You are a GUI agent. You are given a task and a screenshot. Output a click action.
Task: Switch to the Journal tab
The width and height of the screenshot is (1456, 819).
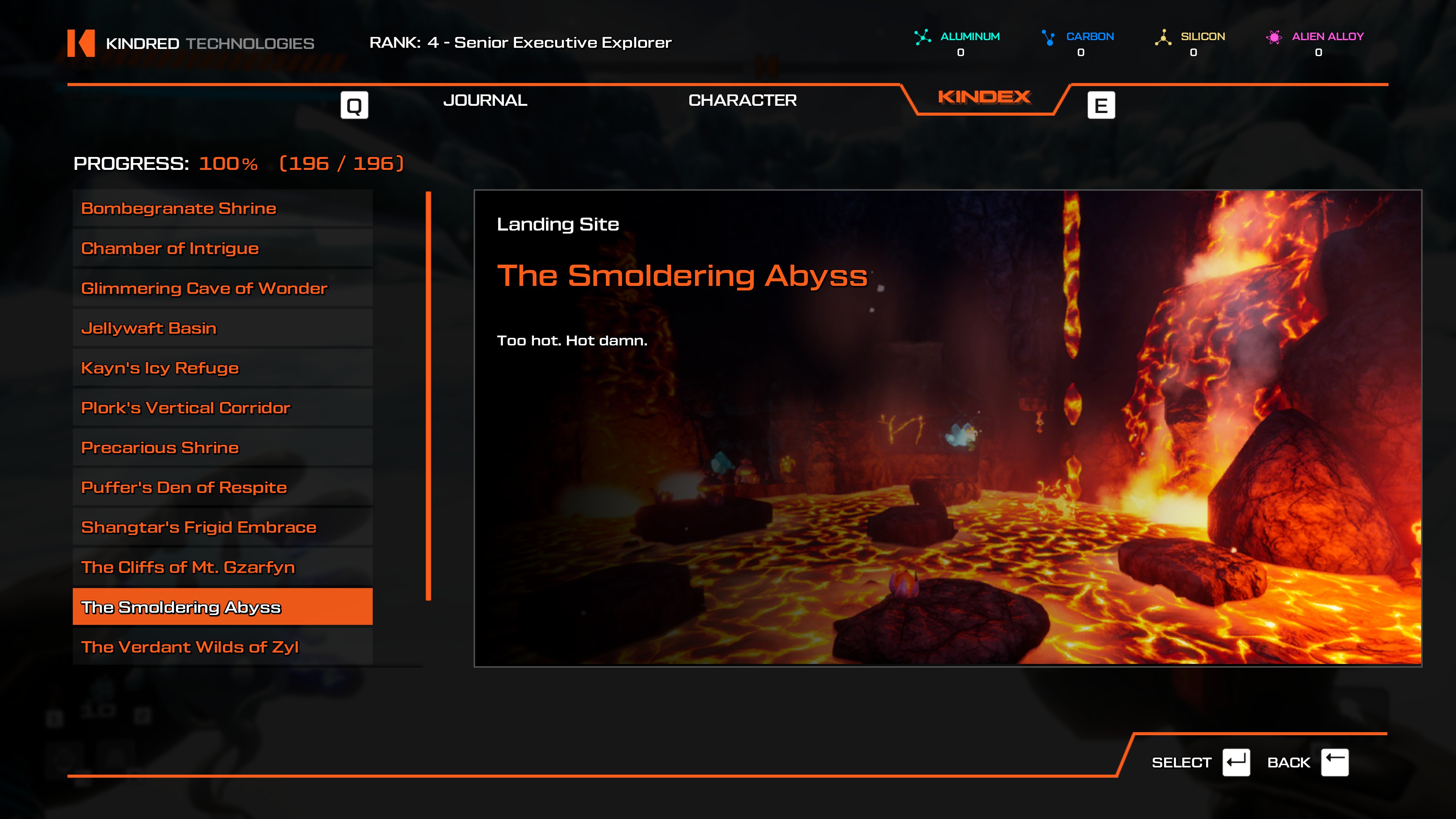click(x=485, y=100)
